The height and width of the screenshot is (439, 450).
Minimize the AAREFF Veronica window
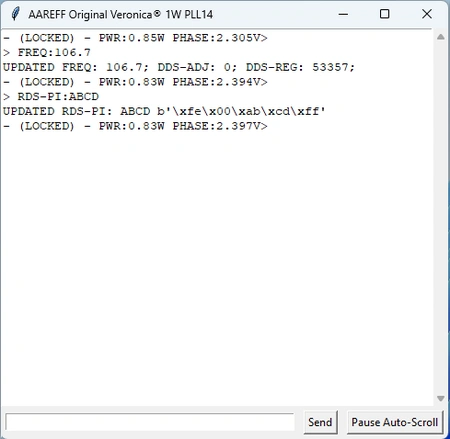[x=343, y=14]
